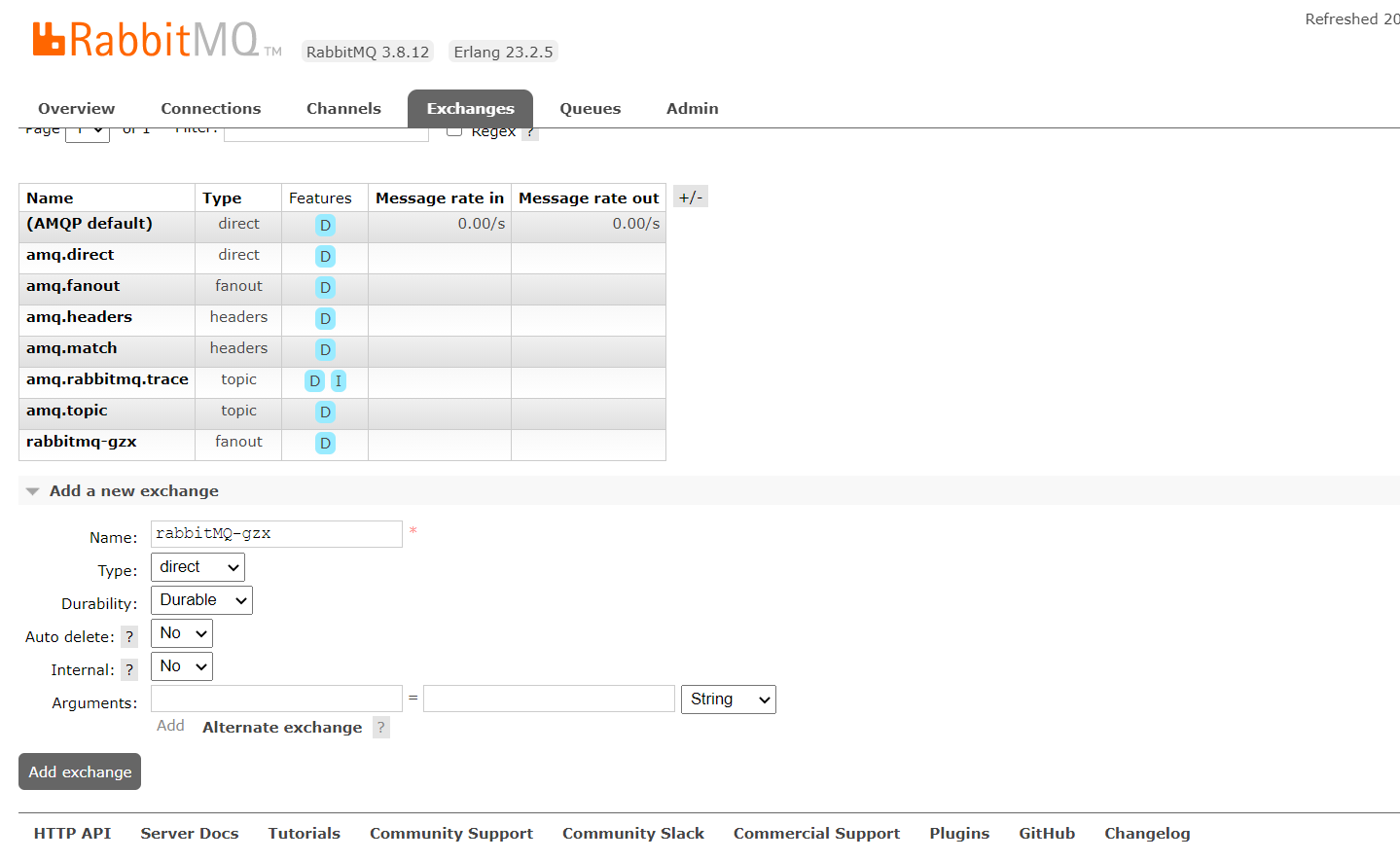Open the Auto delete help question mark
This screenshot has width=1400, height=861.
[129, 636]
